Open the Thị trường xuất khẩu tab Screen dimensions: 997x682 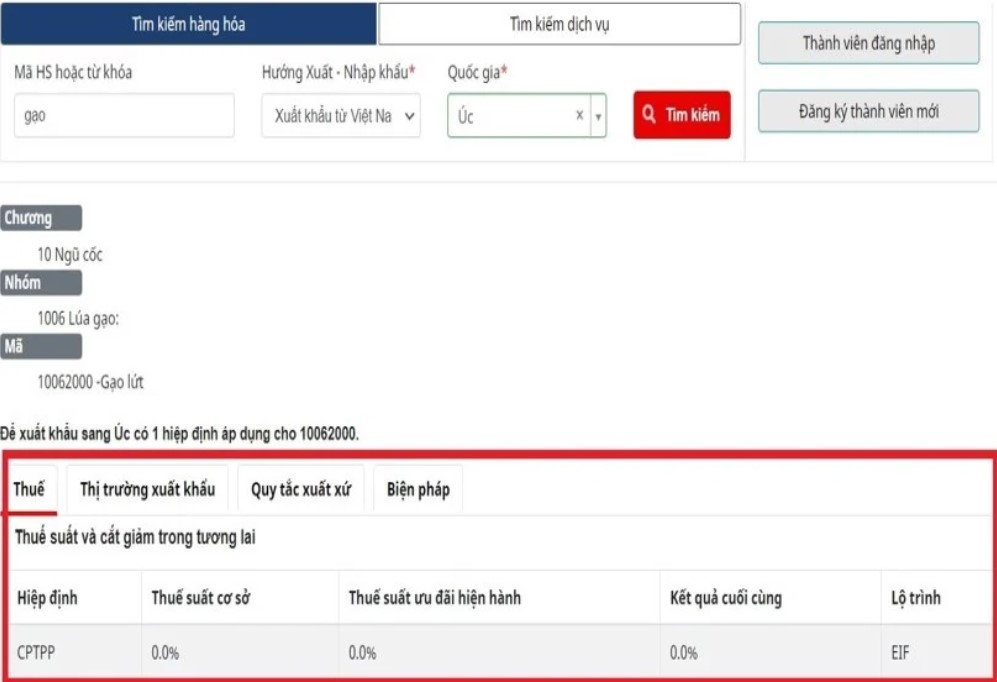(x=148, y=489)
